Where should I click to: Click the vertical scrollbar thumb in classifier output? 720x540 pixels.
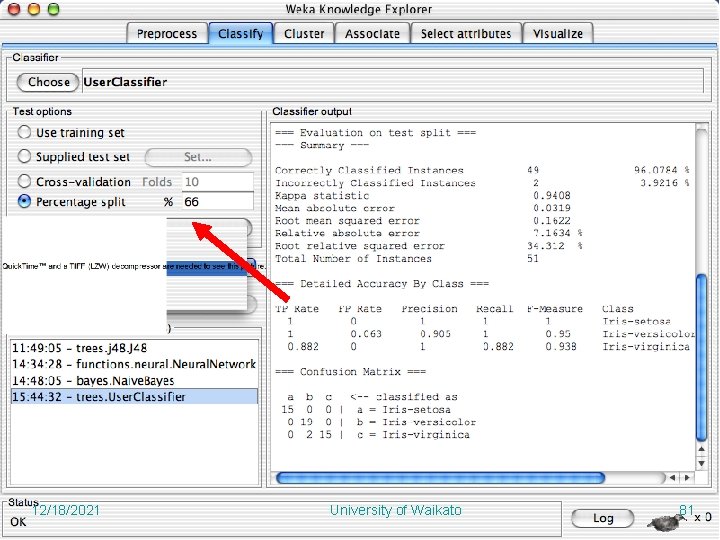pos(702,357)
